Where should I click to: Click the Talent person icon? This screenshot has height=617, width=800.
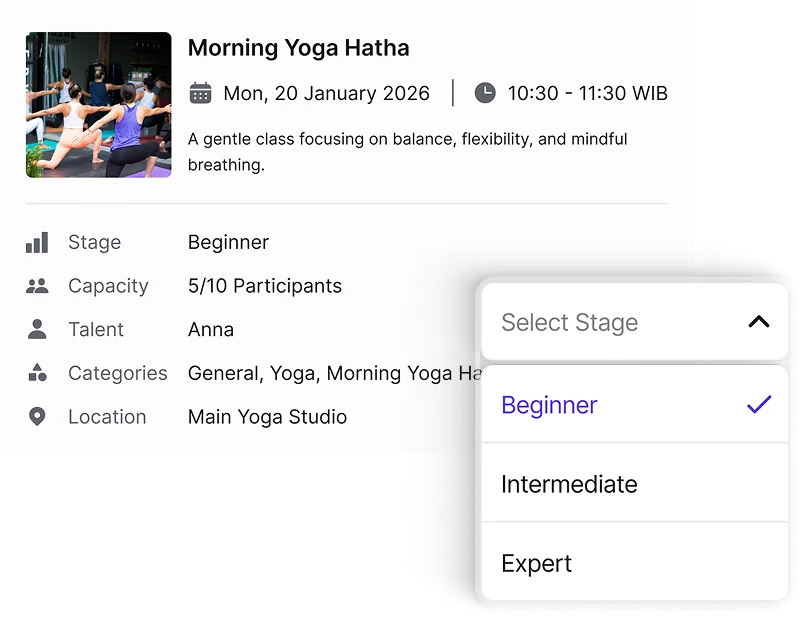click(x=37, y=329)
